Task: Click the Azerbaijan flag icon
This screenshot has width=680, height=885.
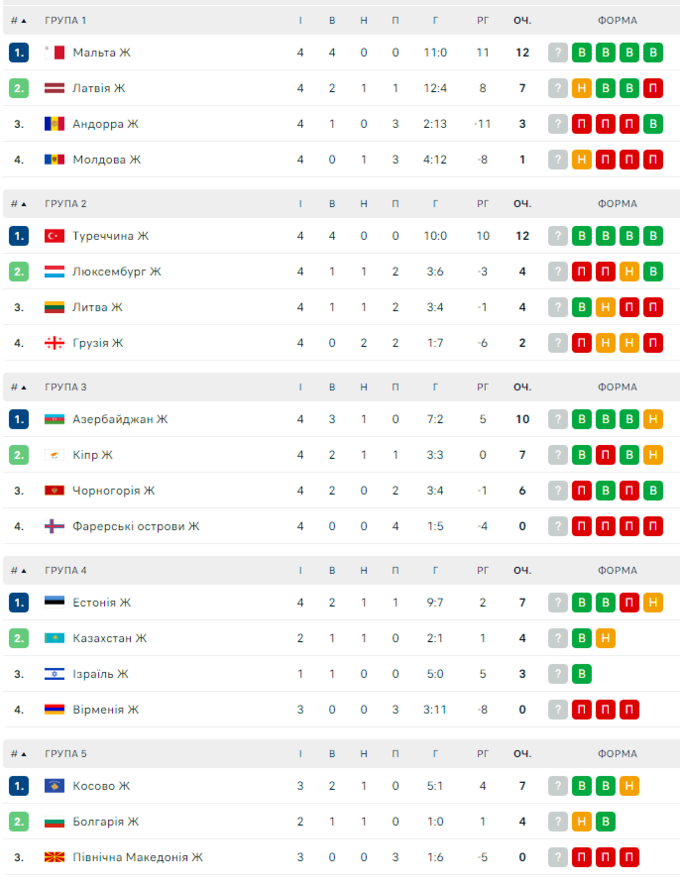Action: pyautogui.click(x=54, y=419)
